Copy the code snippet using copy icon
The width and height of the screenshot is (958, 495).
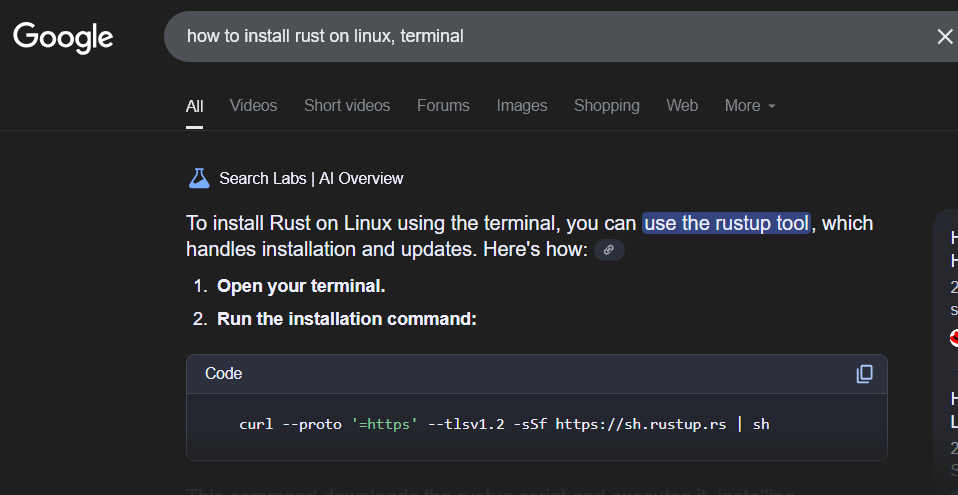pos(864,374)
